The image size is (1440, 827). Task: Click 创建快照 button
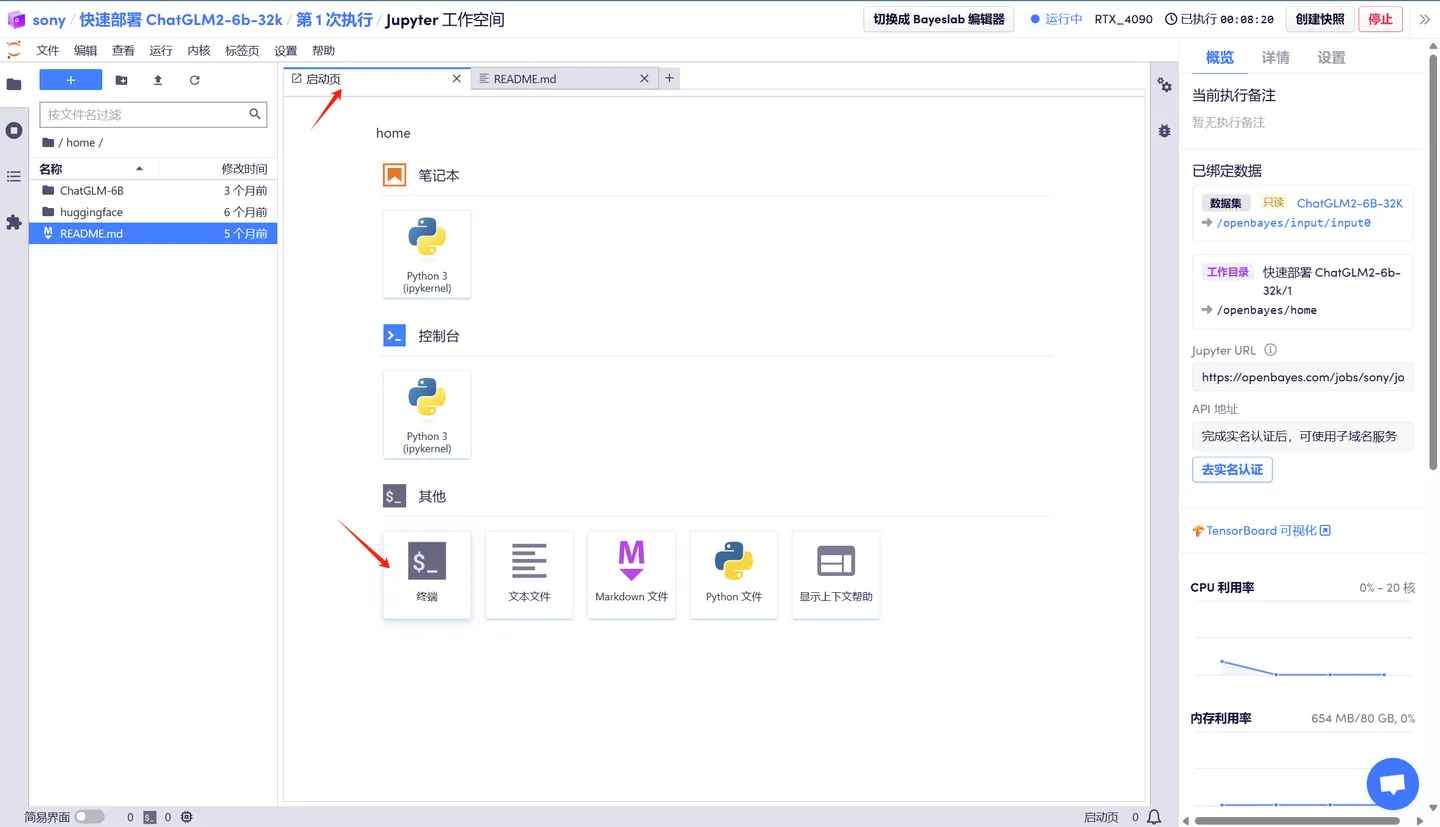tap(1320, 19)
